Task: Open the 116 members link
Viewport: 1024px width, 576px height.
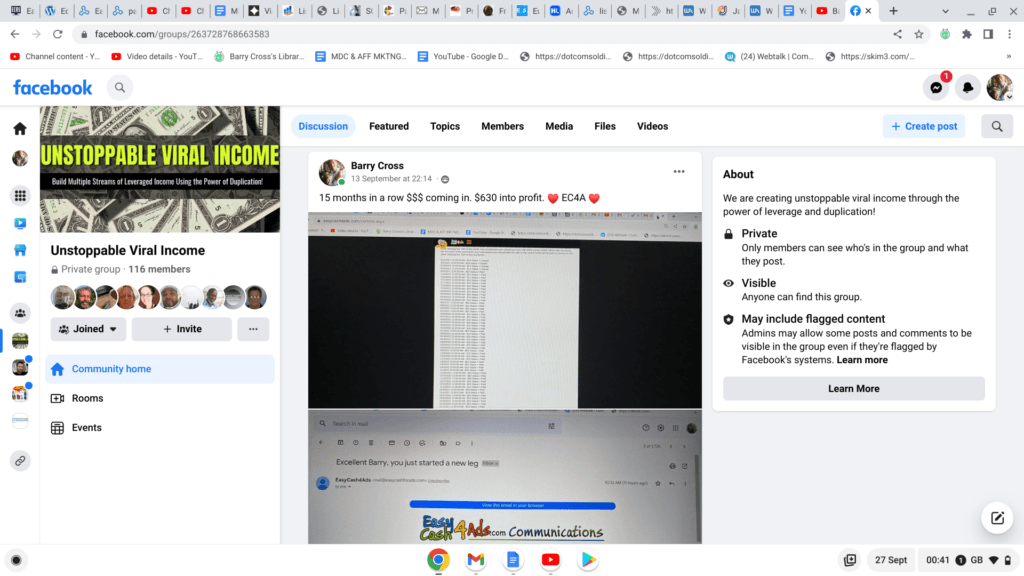Action: pos(159,269)
